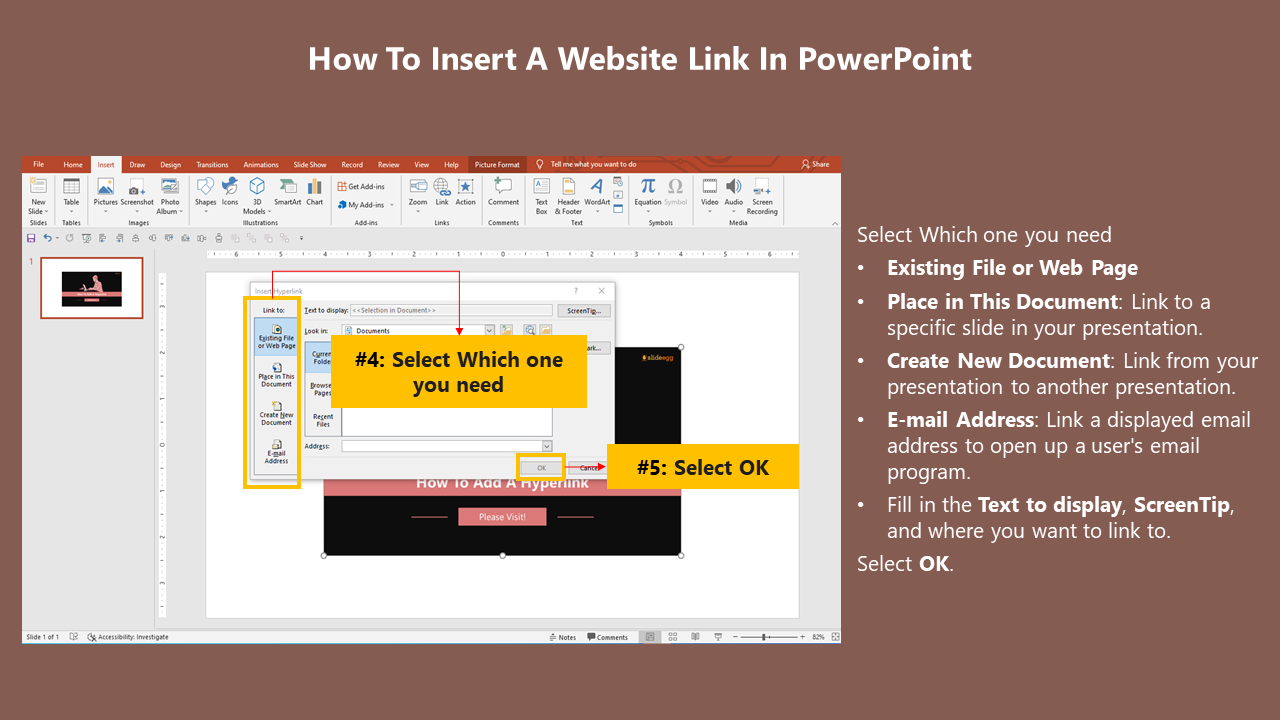
Task: Open the Review tab
Action: pyautogui.click(x=388, y=165)
